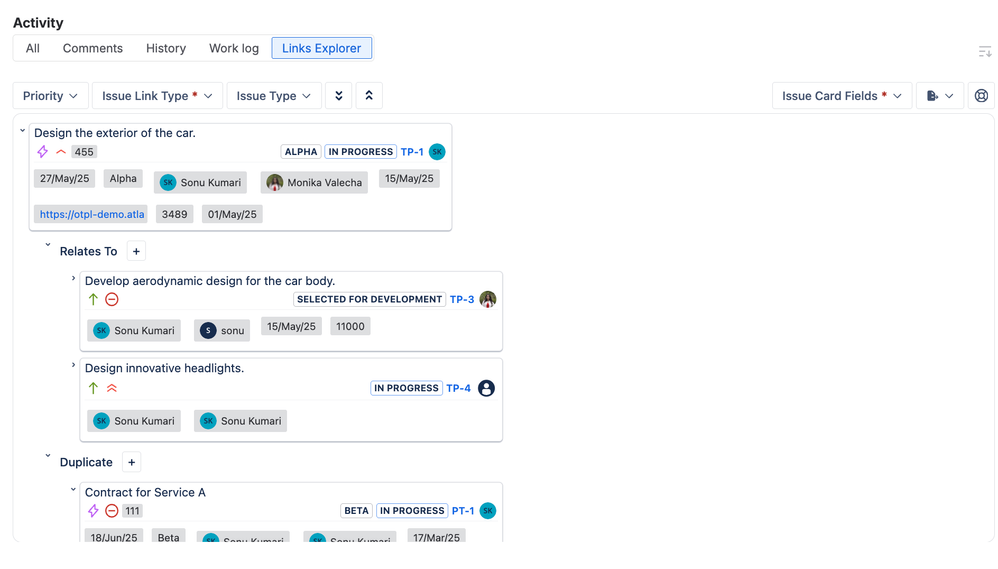Expand the Design innovative headlights card
This screenshot has height=569, width=998.
[x=73, y=365]
